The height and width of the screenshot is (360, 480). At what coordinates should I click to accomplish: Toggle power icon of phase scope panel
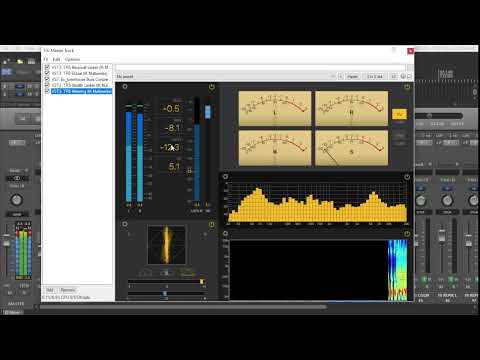(x=211, y=224)
